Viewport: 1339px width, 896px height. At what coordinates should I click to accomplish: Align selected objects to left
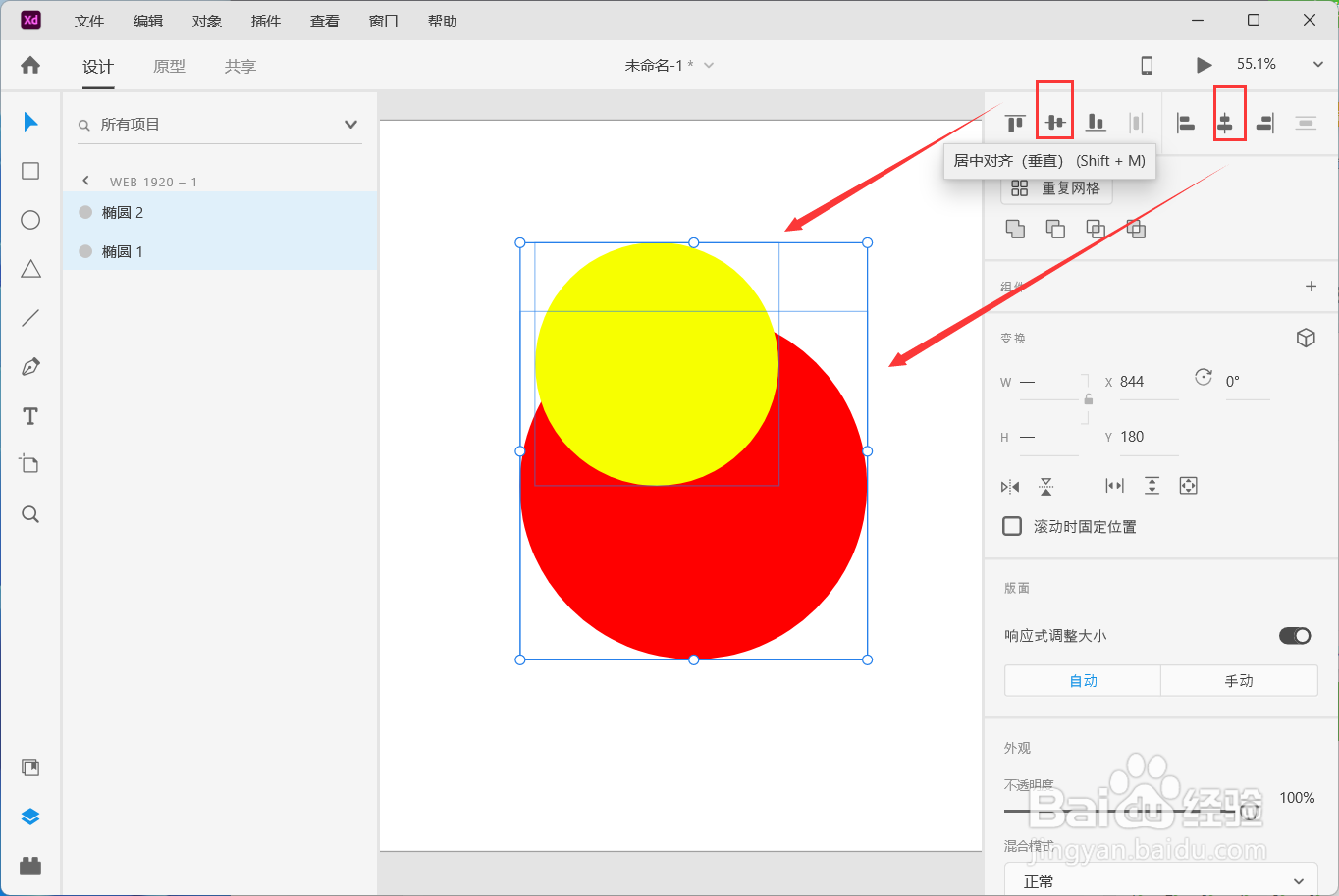(1186, 123)
